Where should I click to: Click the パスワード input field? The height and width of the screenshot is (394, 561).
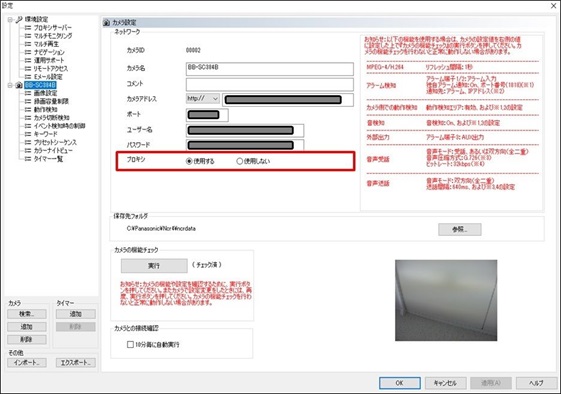click(x=245, y=145)
